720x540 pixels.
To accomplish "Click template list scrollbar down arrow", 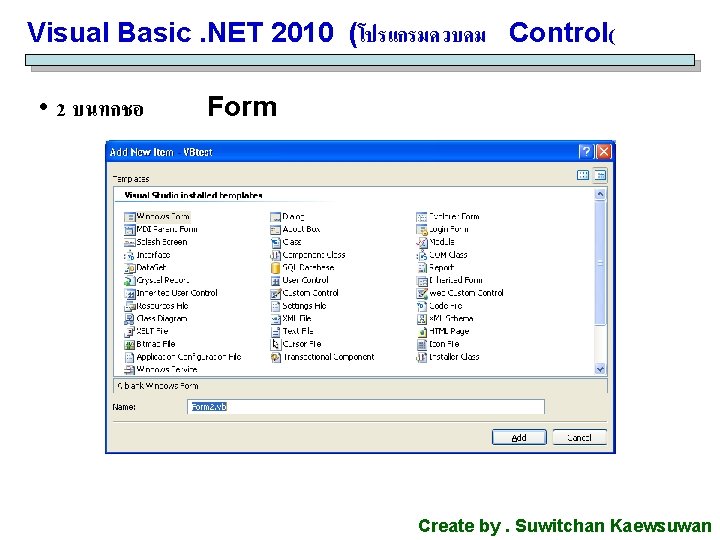I will [x=600, y=369].
